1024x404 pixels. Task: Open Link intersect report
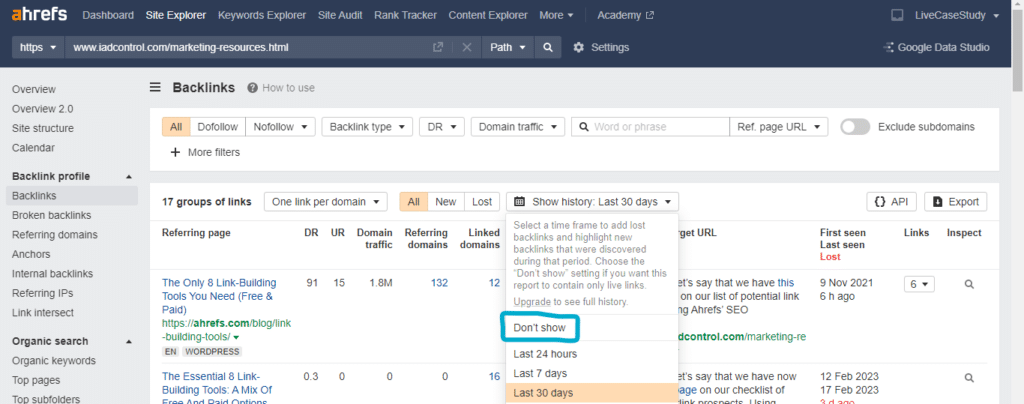[43, 313]
